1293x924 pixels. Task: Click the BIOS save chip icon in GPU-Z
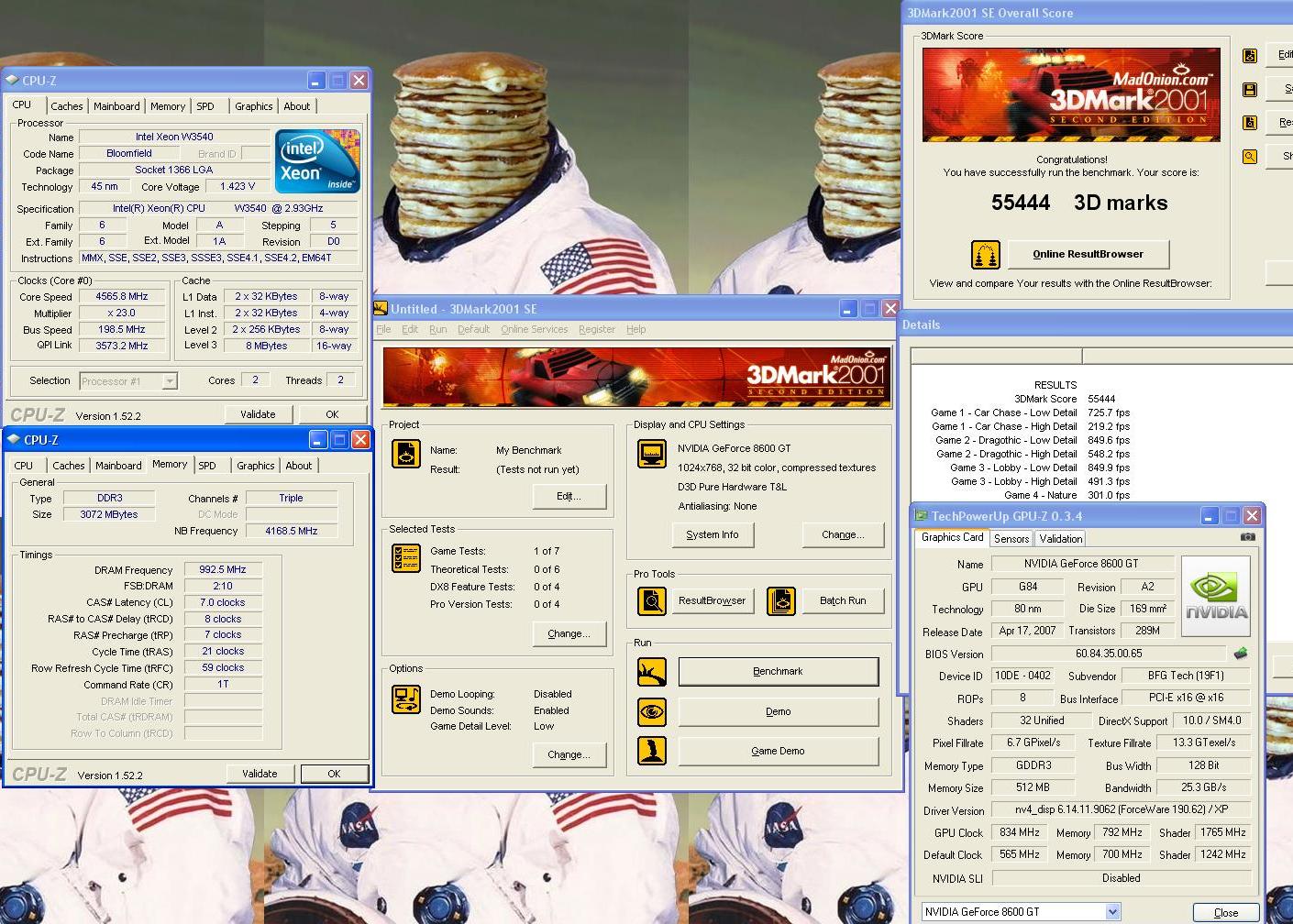pyautogui.click(x=1241, y=654)
